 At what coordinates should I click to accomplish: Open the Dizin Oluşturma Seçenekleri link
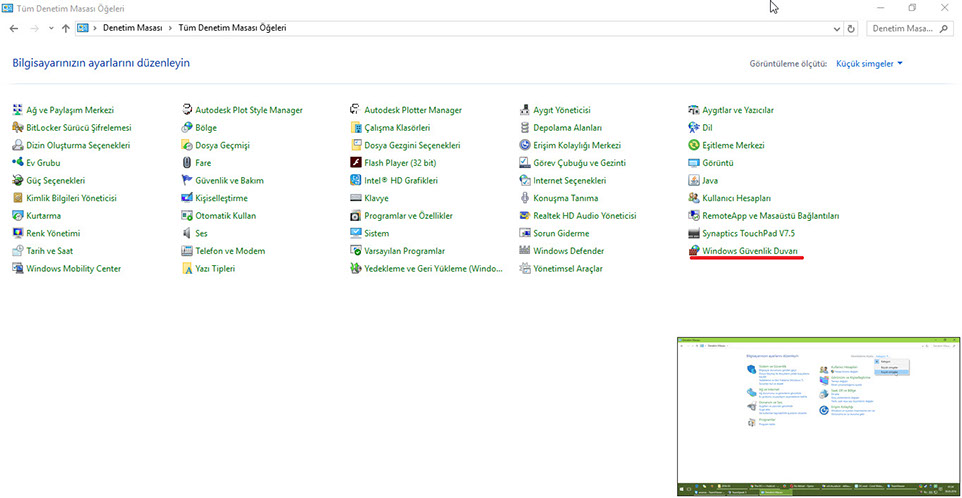coord(78,145)
